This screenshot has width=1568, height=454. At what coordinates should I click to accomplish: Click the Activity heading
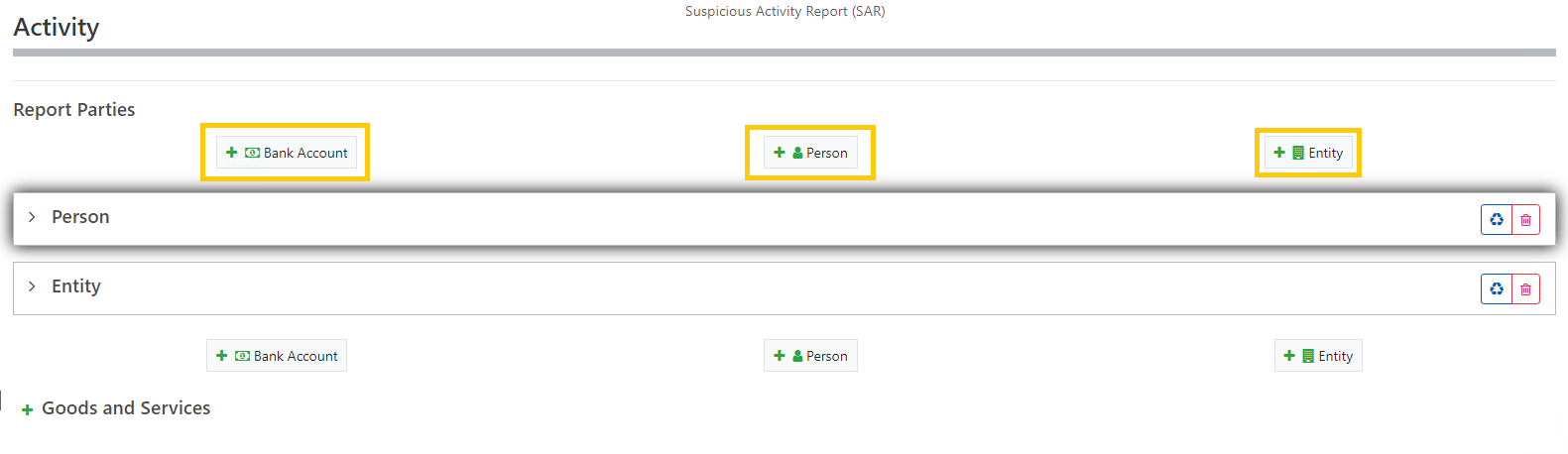[x=57, y=28]
